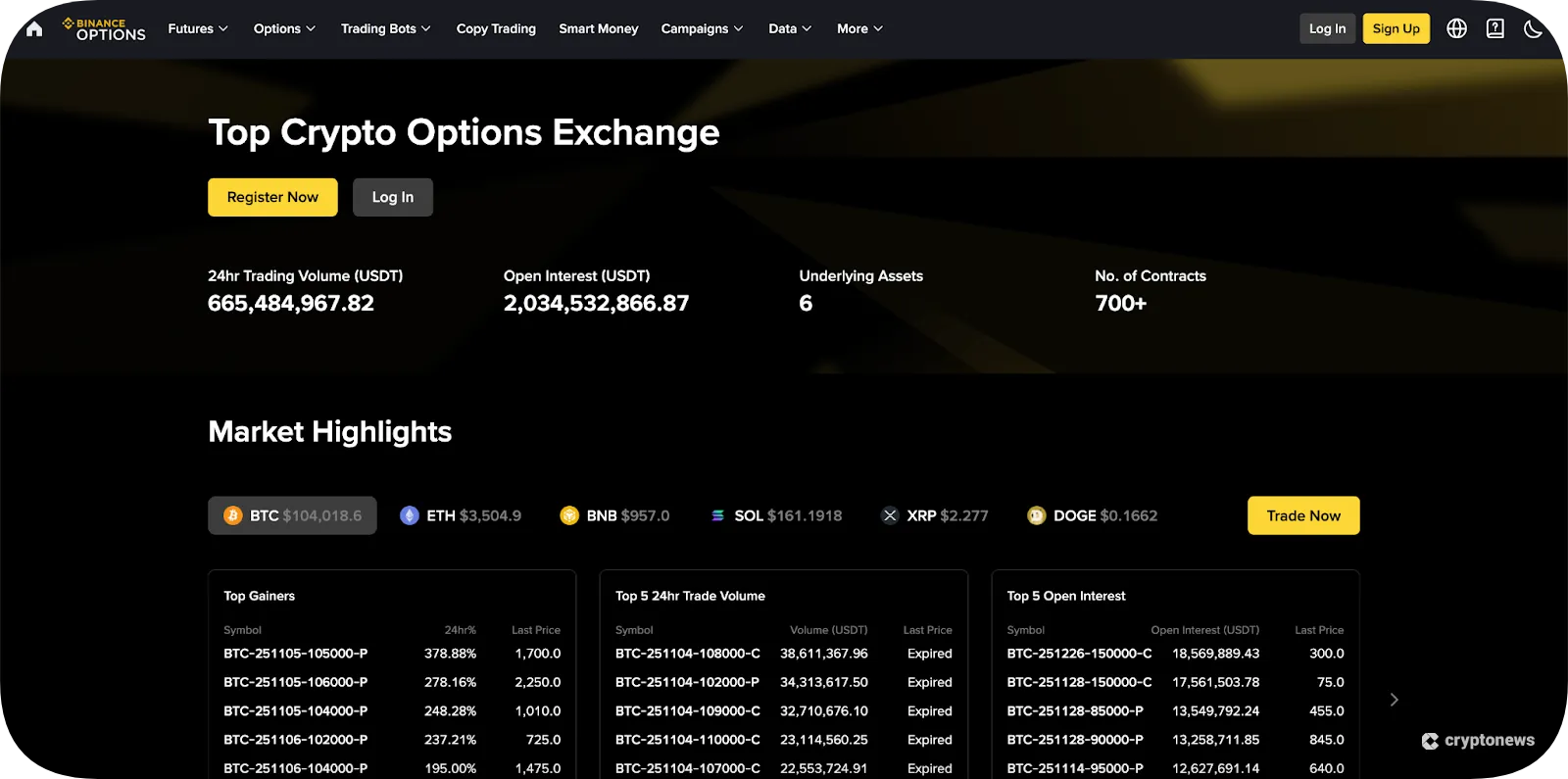Image resolution: width=1568 pixels, height=779 pixels.
Task: Open the language globe icon
Action: point(1457,28)
